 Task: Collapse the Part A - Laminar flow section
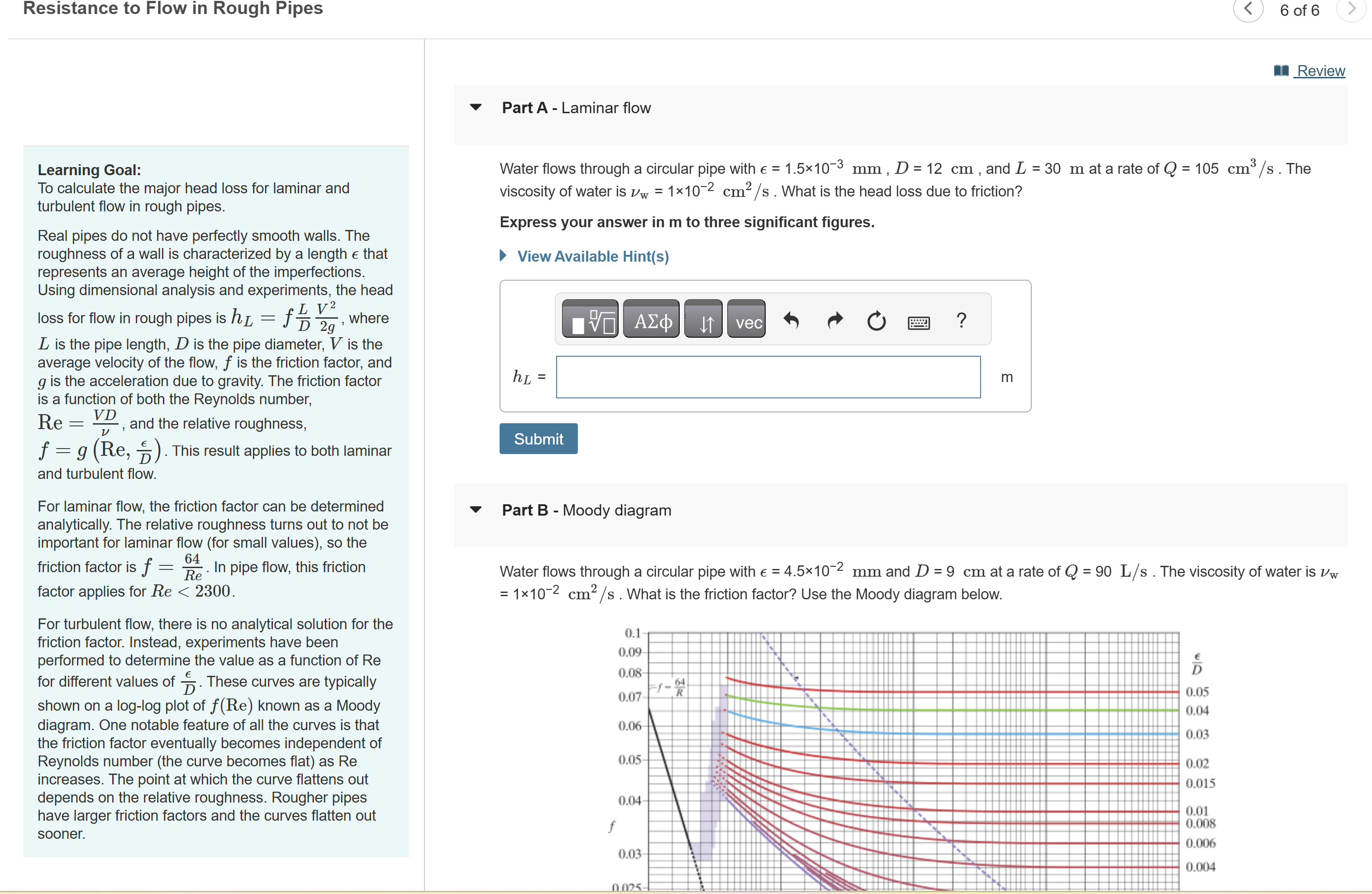point(476,107)
